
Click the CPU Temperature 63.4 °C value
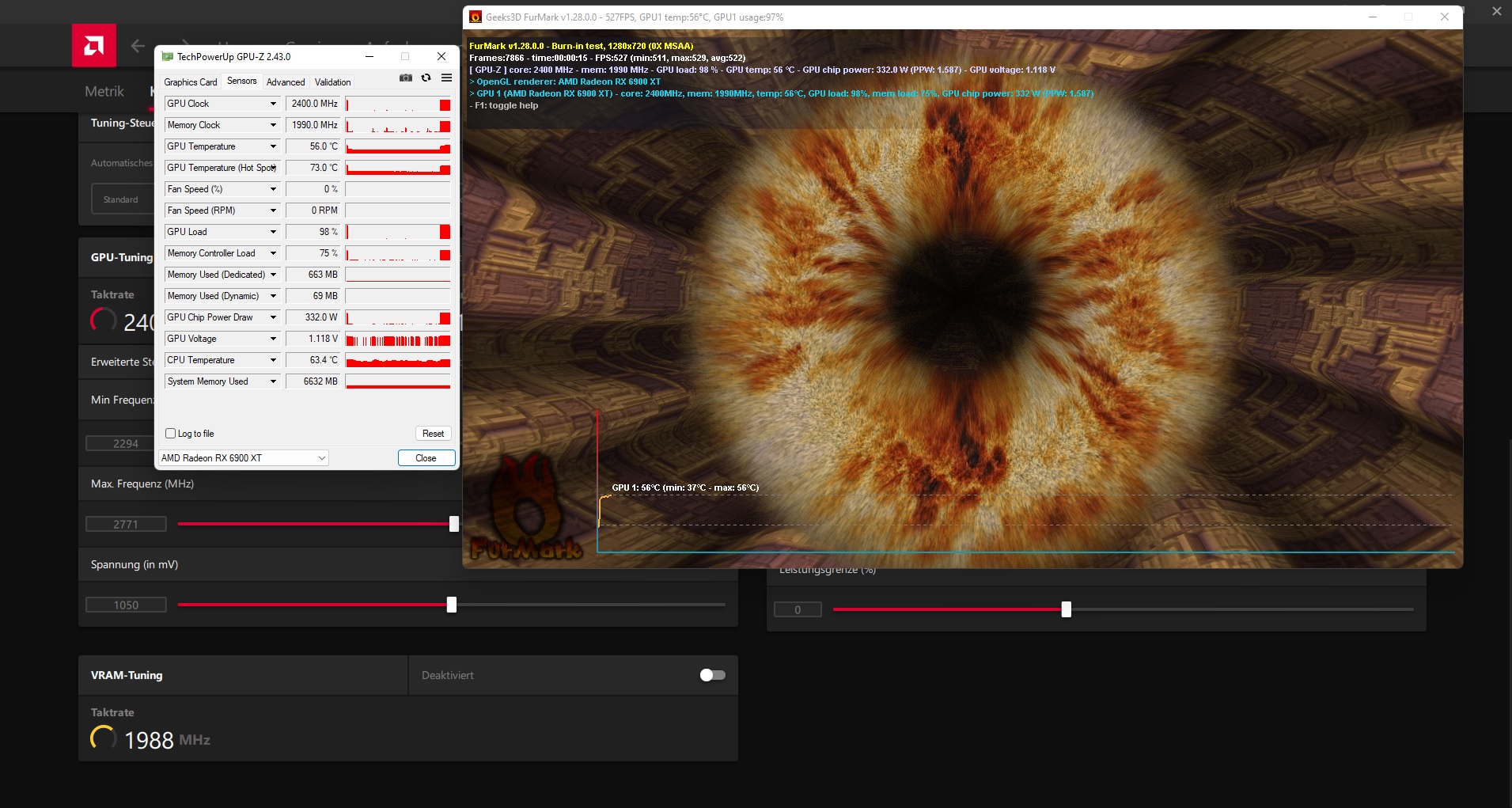pos(313,360)
